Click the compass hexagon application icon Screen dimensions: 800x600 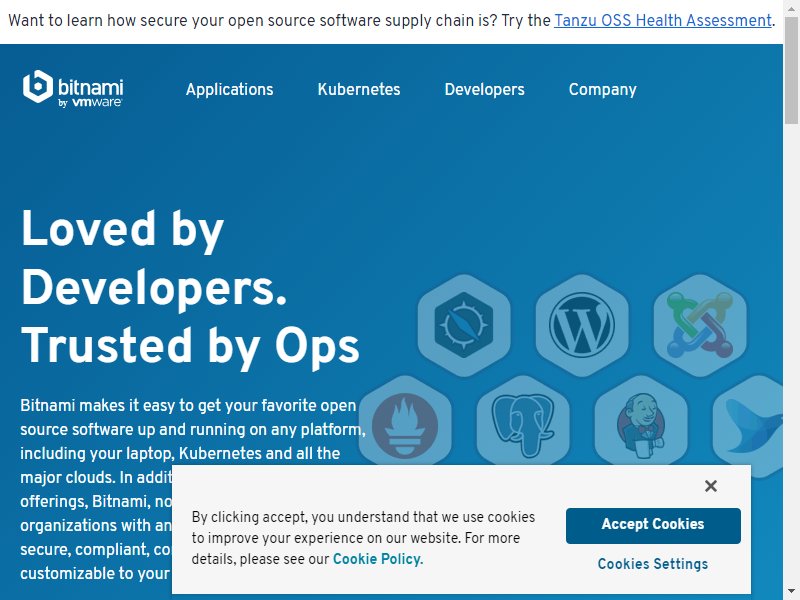(x=464, y=325)
